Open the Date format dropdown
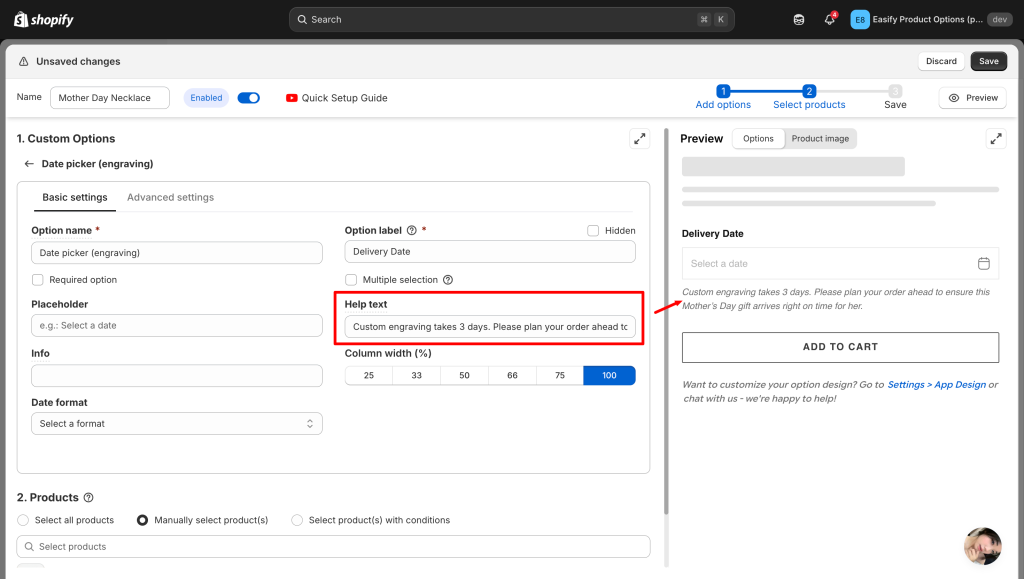 click(177, 424)
